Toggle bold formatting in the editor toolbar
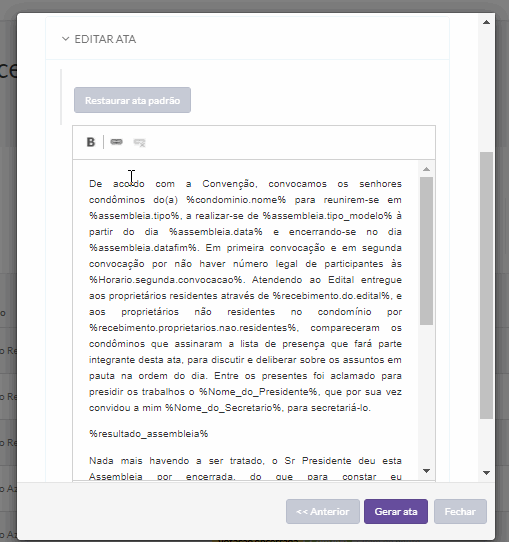The image size is (509, 542). [91, 142]
